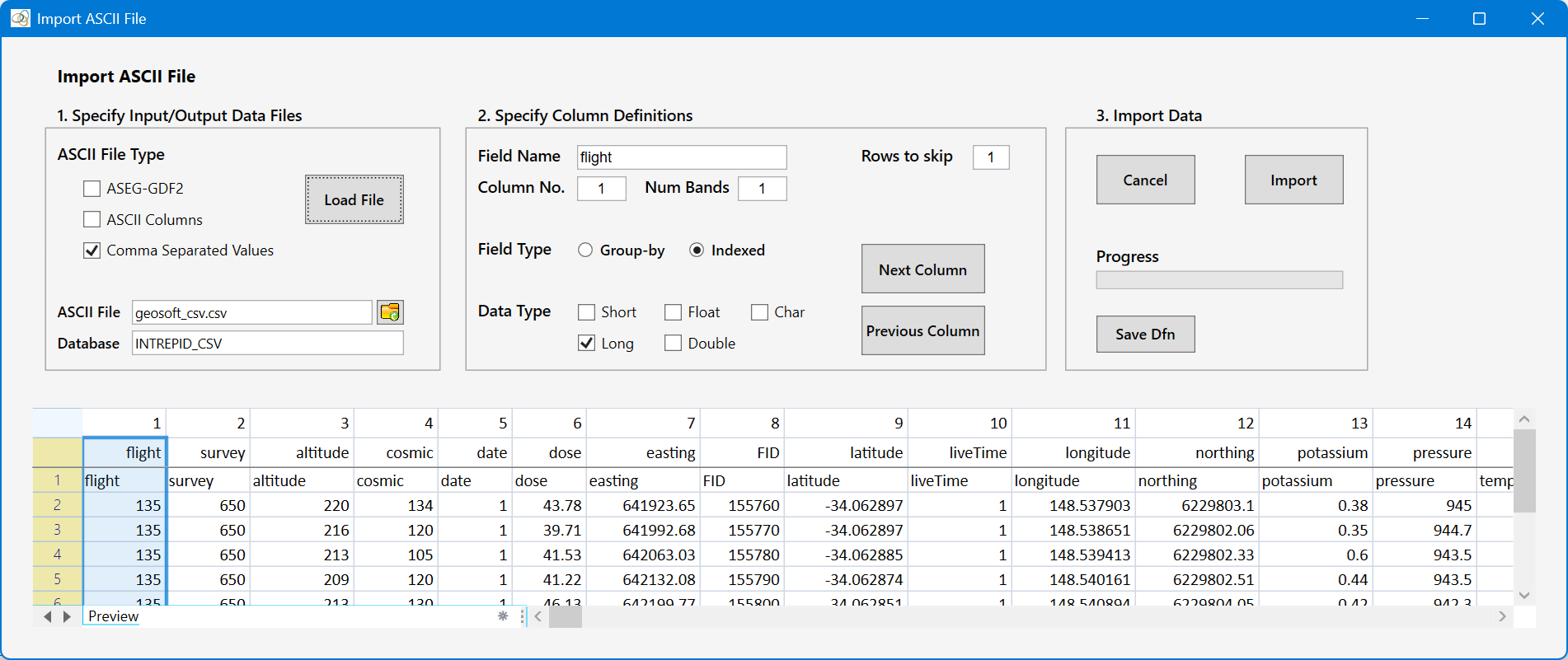Click the Next Column button
The image size is (1568, 660).
922,269
